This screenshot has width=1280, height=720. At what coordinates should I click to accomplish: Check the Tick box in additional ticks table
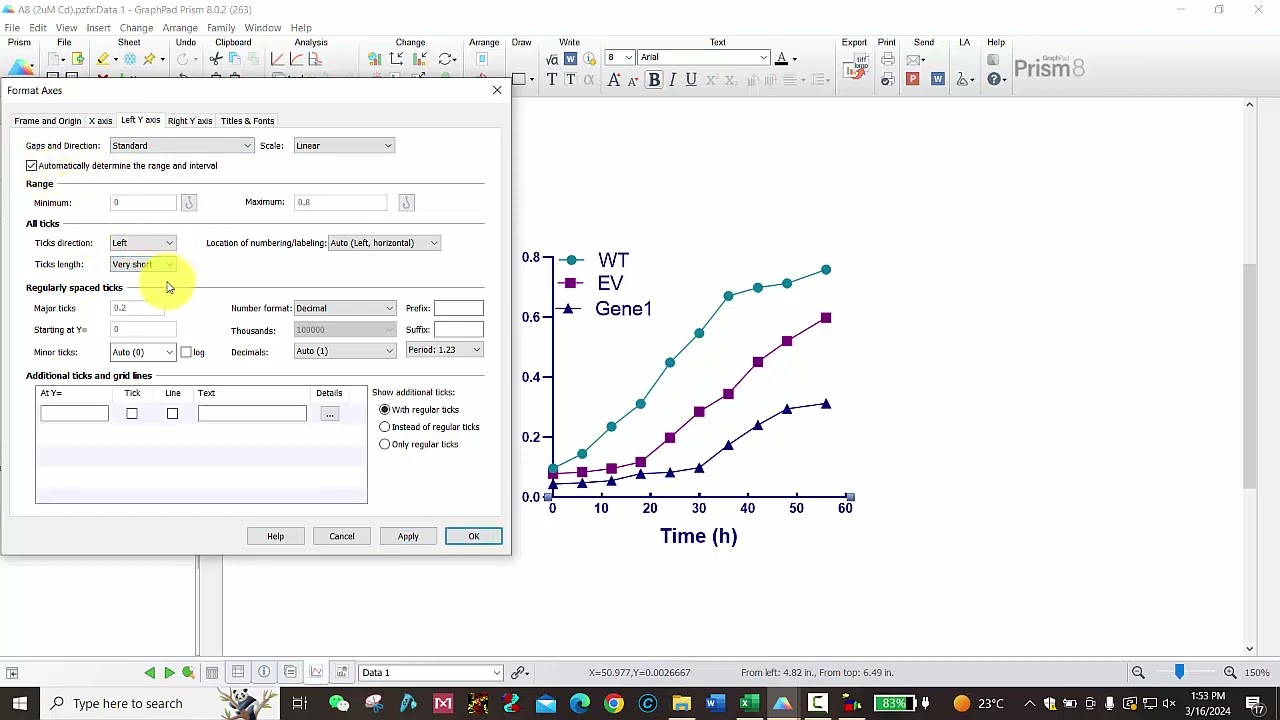pyautogui.click(x=132, y=414)
